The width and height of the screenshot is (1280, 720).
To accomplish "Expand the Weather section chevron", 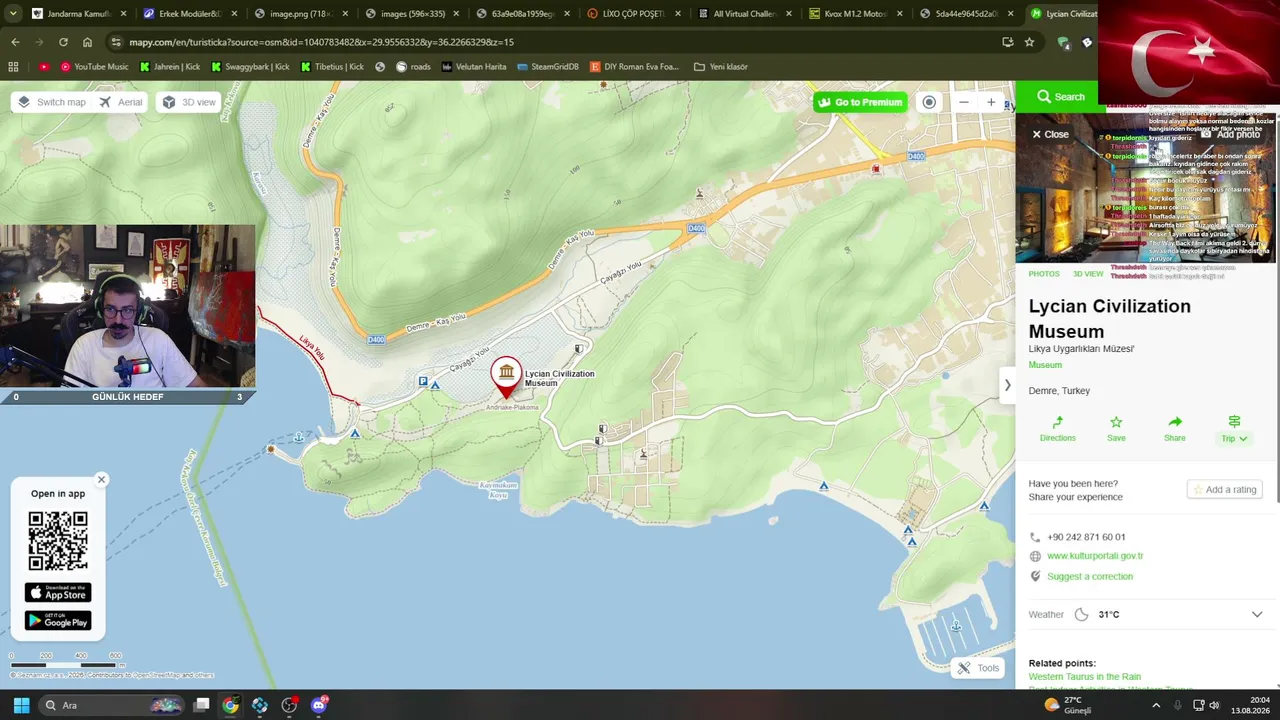I will [1257, 615].
